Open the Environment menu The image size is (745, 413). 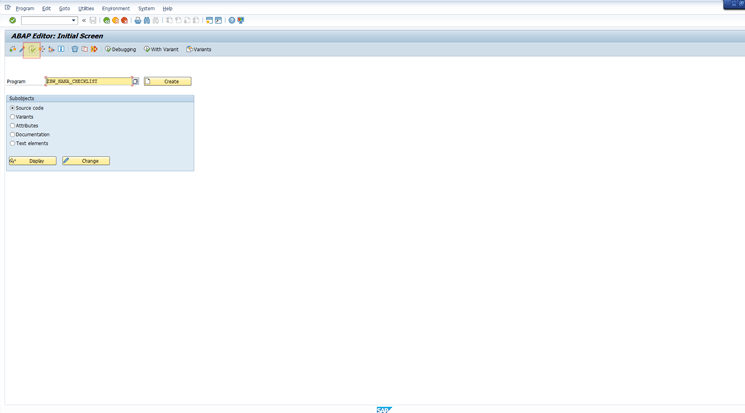pos(116,9)
